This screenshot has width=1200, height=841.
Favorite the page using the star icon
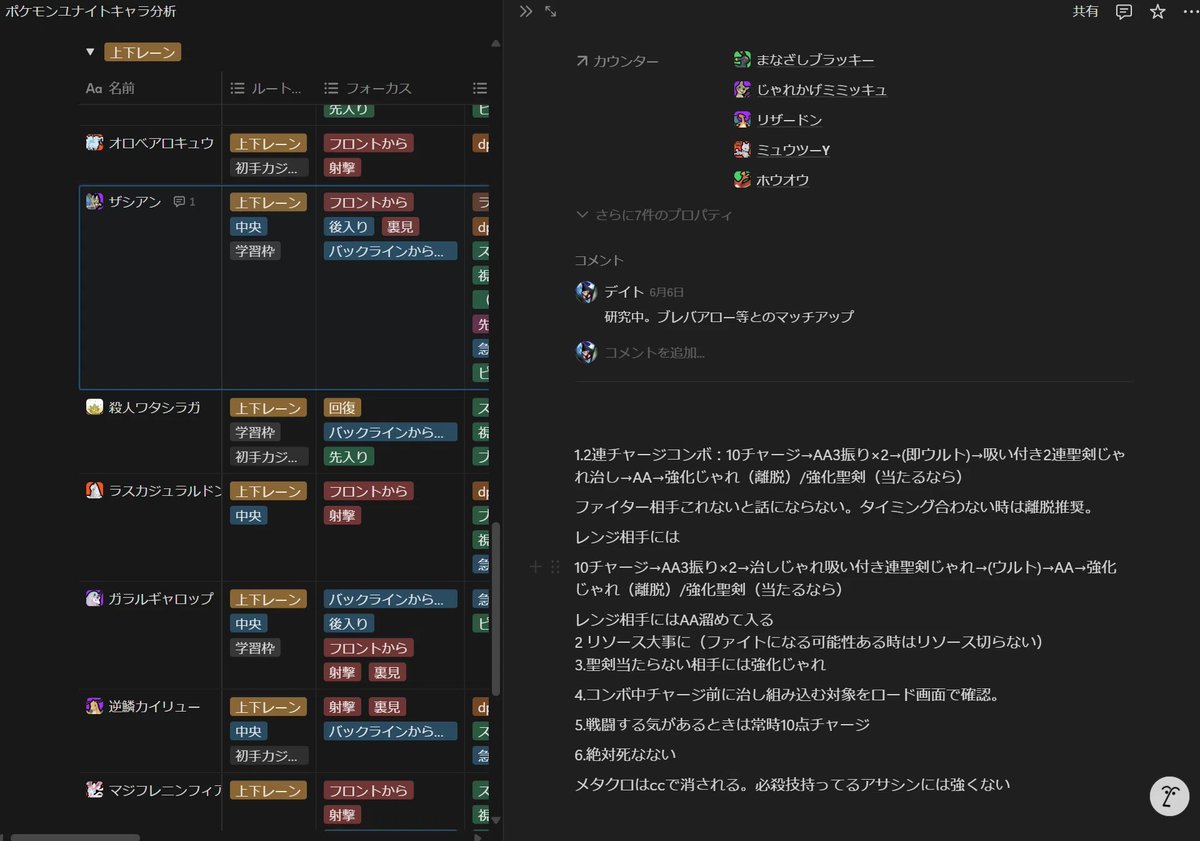1157,11
